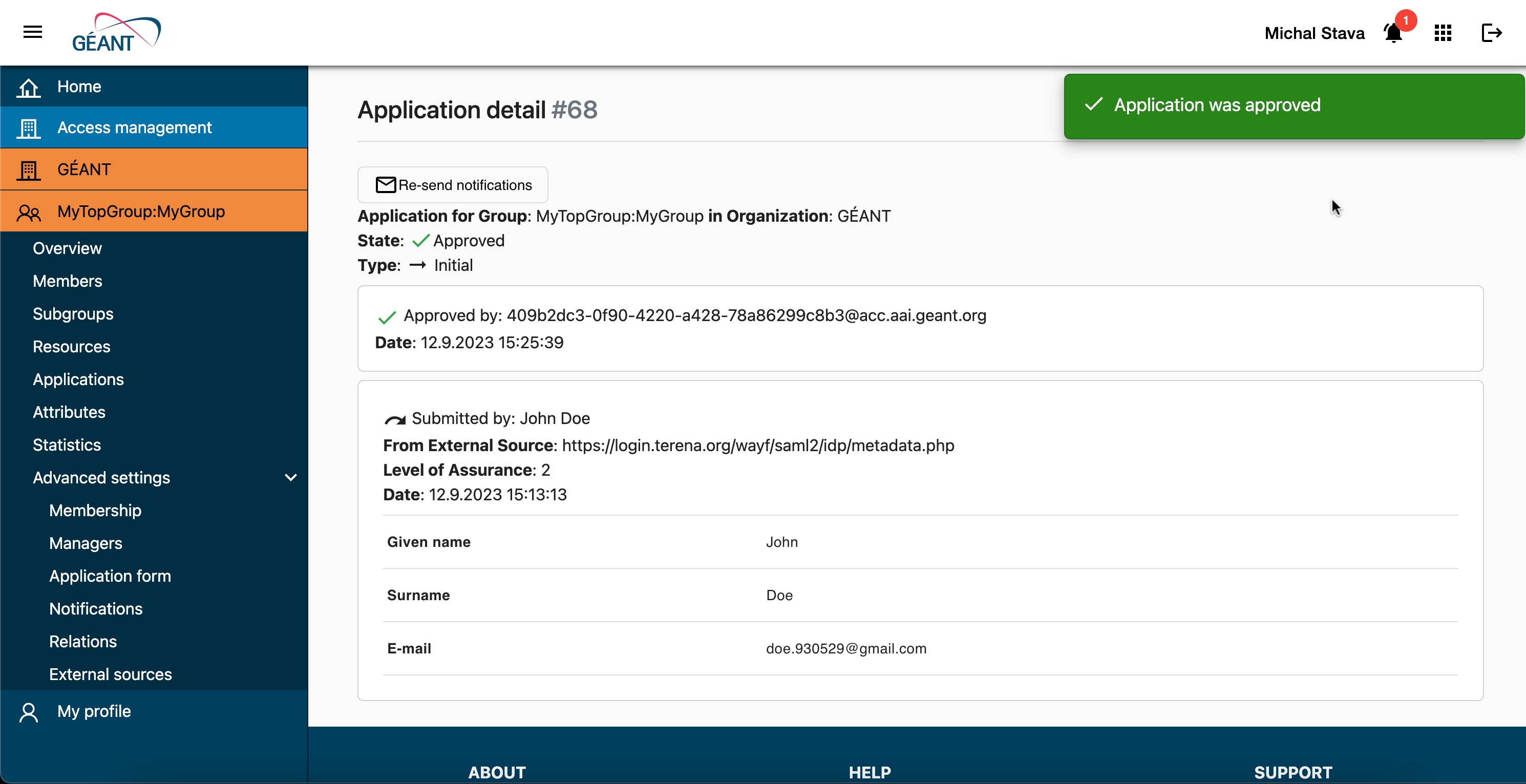Click Level of Assurance value

[545, 470]
